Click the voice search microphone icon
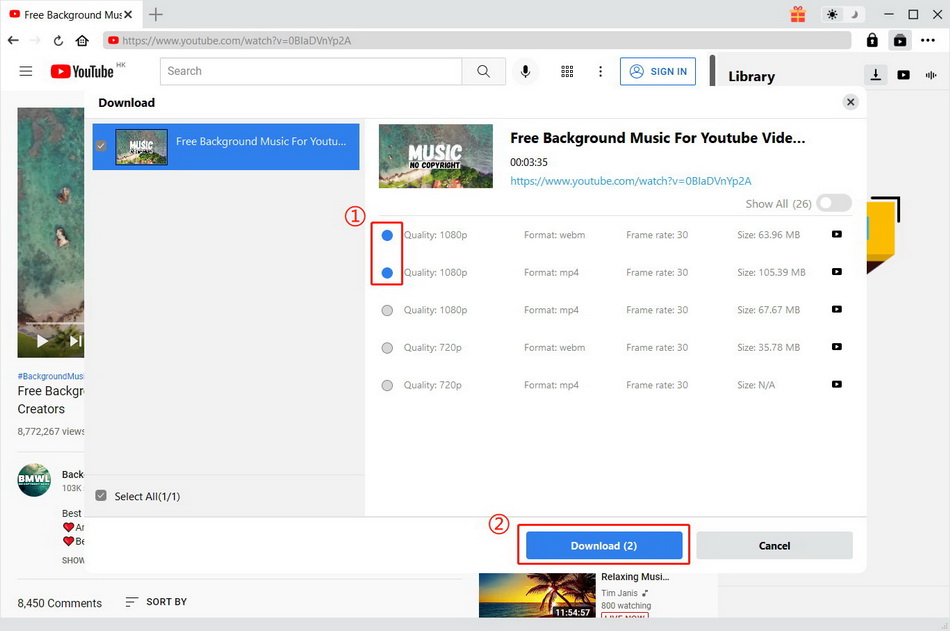Image resolution: width=950 pixels, height=631 pixels. (x=525, y=71)
